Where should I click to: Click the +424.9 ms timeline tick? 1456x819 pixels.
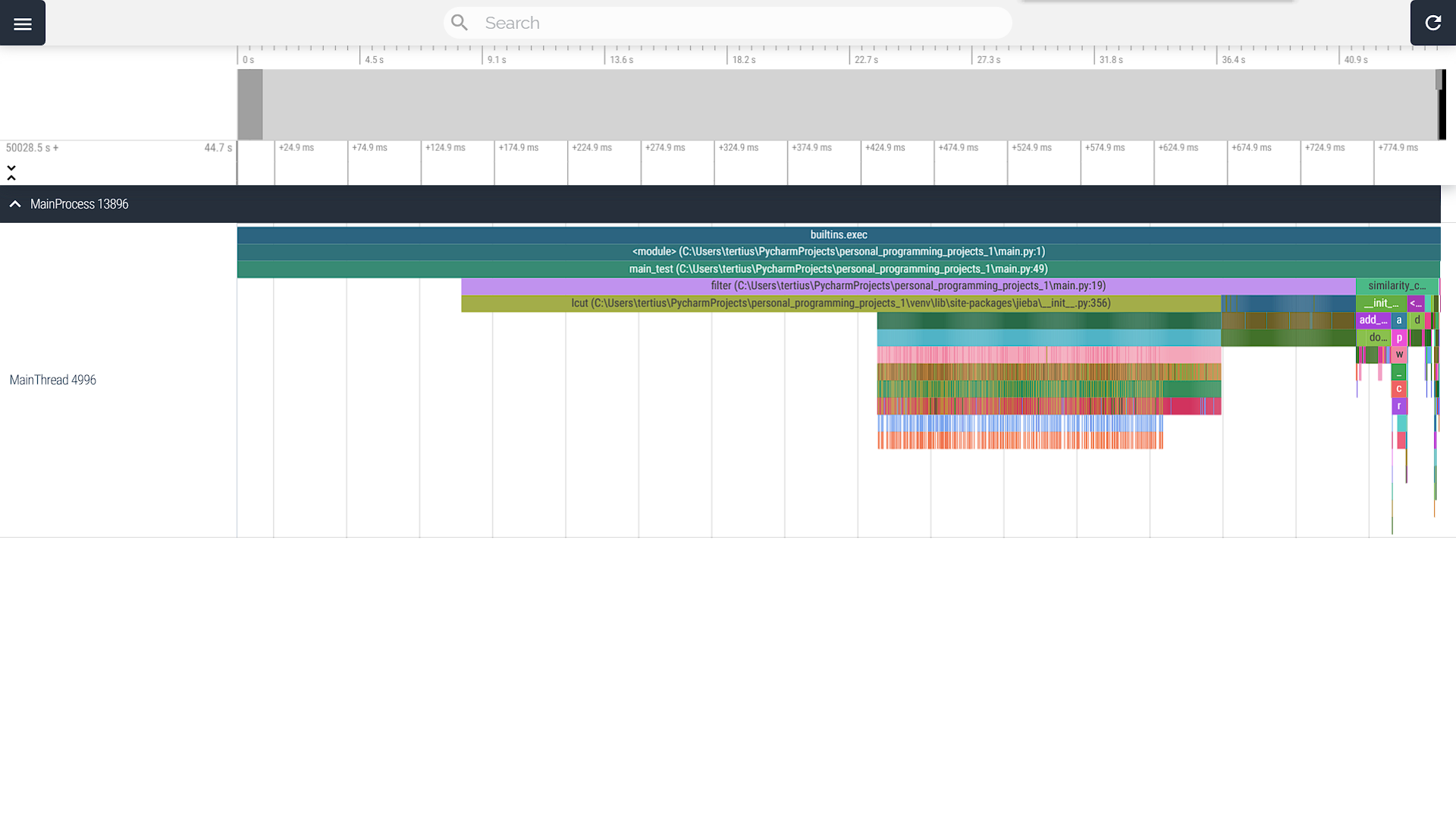click(x=885, y=148)
